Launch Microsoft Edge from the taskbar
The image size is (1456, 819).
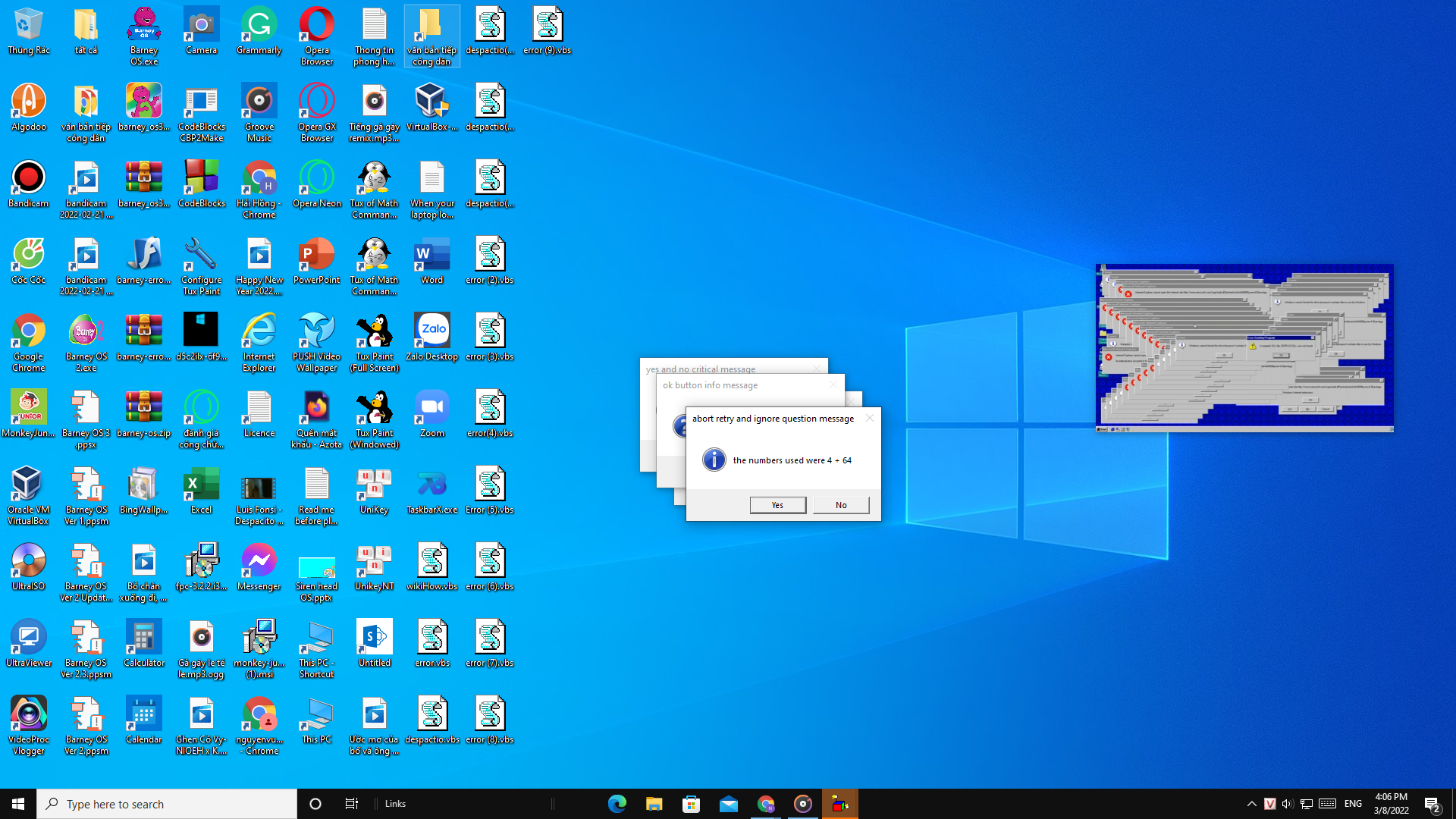(x=617, y=803)
